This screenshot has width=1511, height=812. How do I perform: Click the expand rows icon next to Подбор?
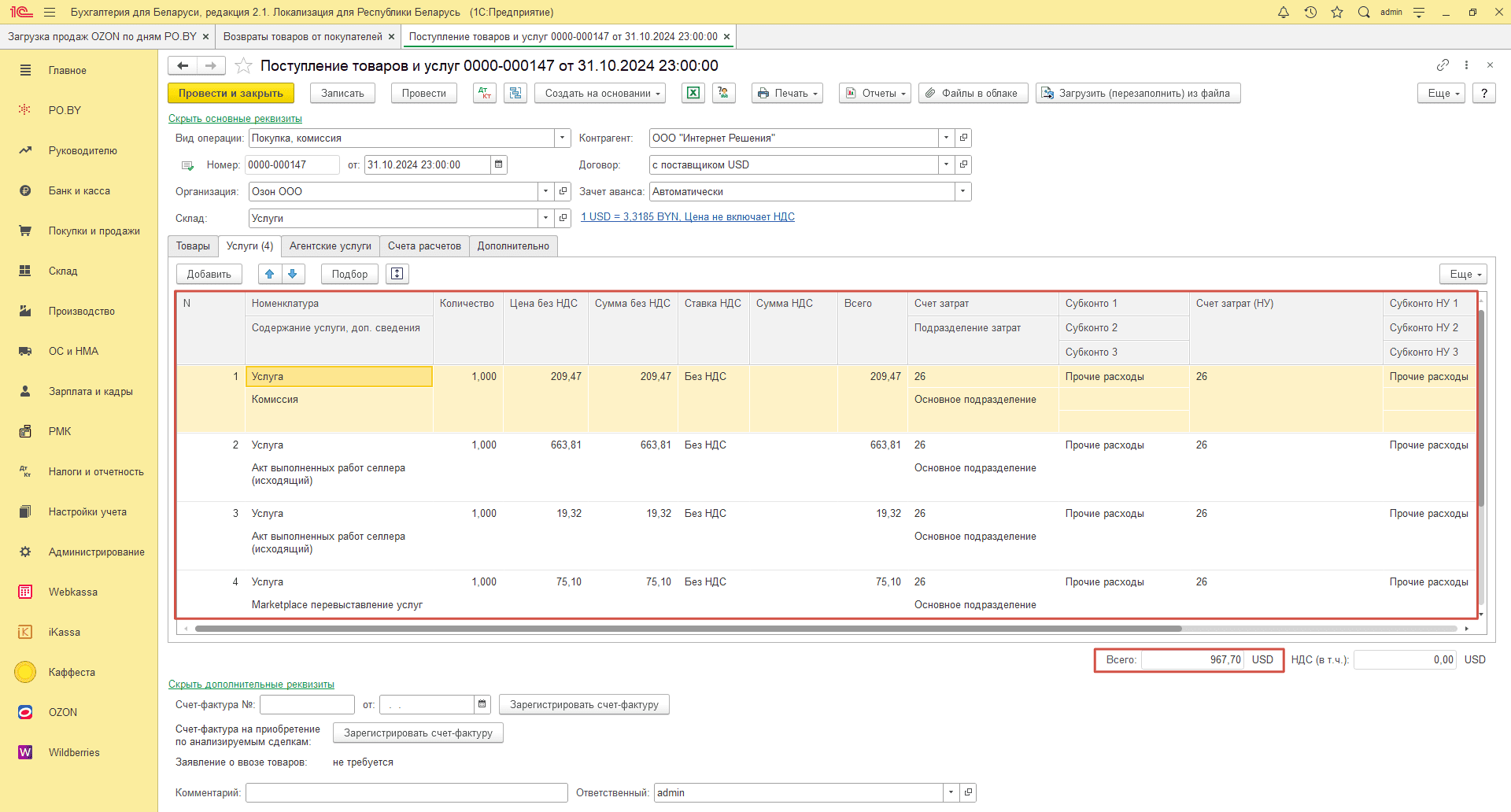pyautogui.click(x=397, y=274)
